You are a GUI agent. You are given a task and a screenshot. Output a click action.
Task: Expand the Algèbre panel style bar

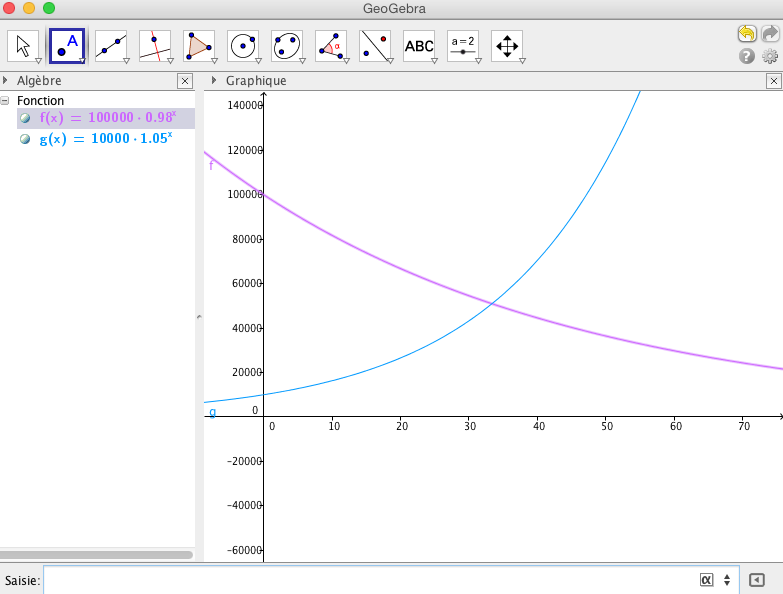click(6, 80)
